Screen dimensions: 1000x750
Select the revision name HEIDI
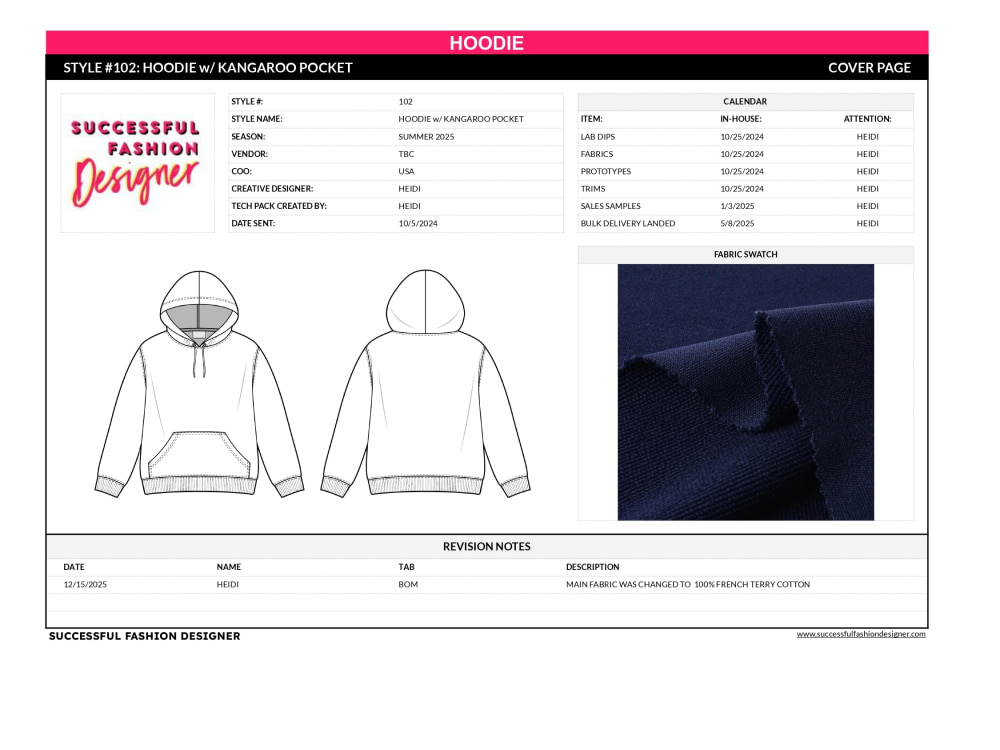coord(228,584)
